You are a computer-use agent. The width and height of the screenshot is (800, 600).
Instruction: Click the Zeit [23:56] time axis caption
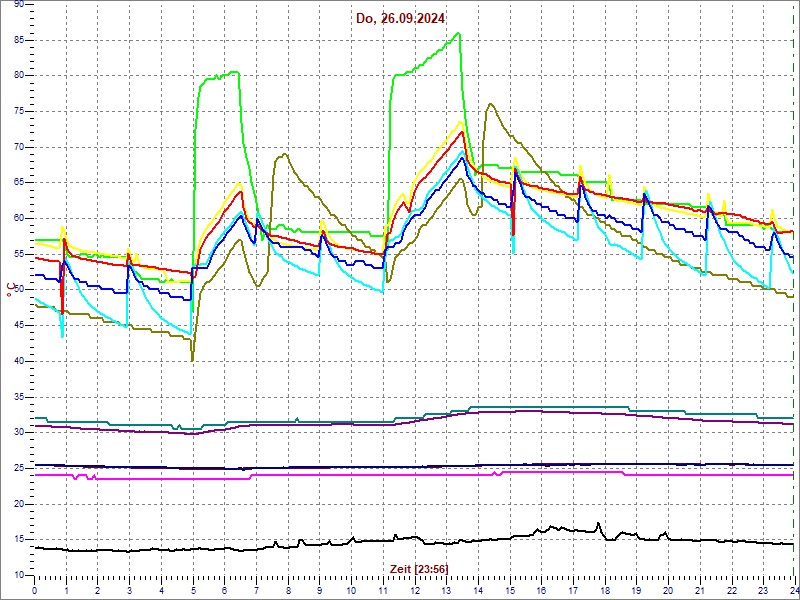tap(419, 568)
